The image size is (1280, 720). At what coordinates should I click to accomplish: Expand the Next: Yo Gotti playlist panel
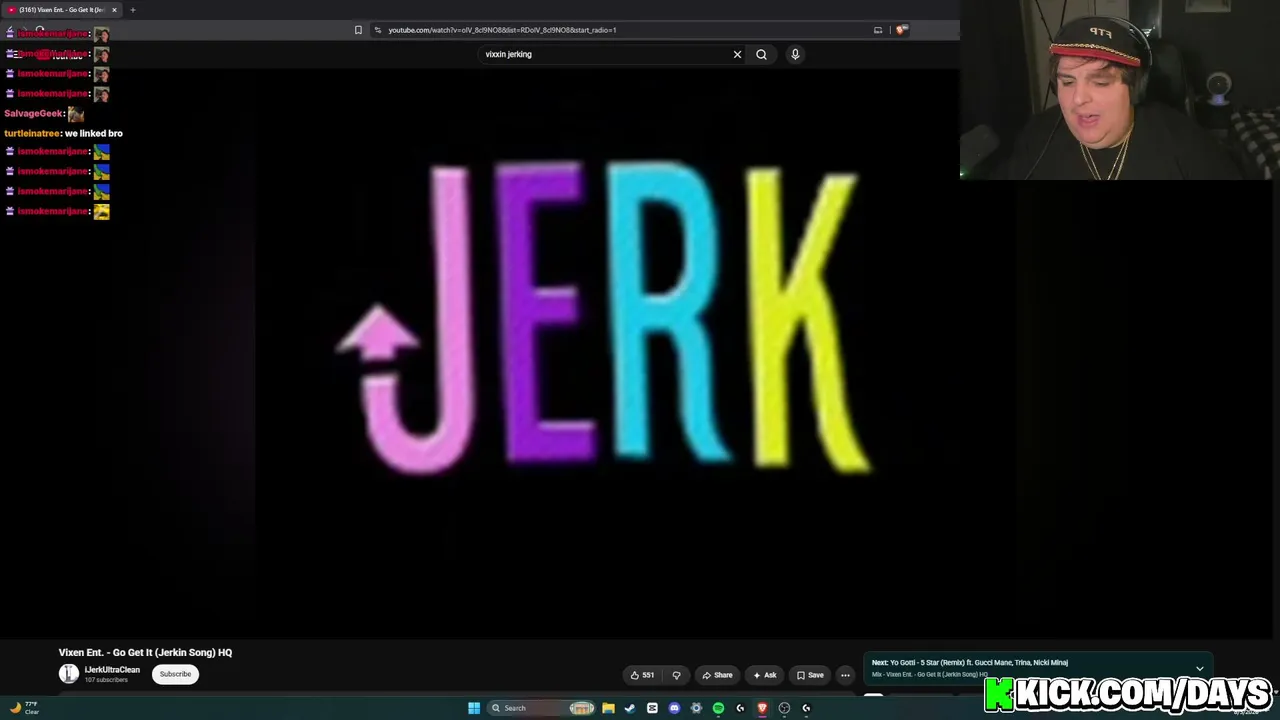[x=1199, y=668]
